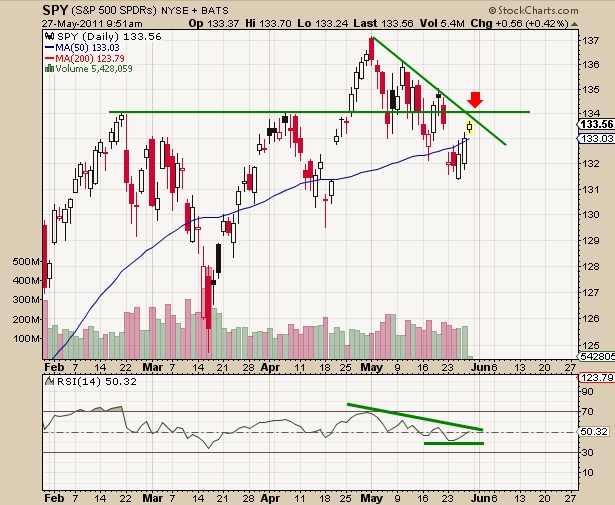Screen dimensions: 615x505
Task: Click the large SPY ticker title
Action: [x=56, y=9]
